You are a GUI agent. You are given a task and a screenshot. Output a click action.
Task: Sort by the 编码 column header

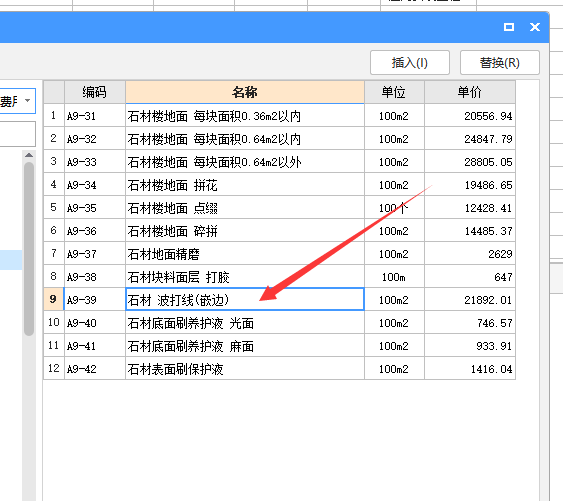95,92
